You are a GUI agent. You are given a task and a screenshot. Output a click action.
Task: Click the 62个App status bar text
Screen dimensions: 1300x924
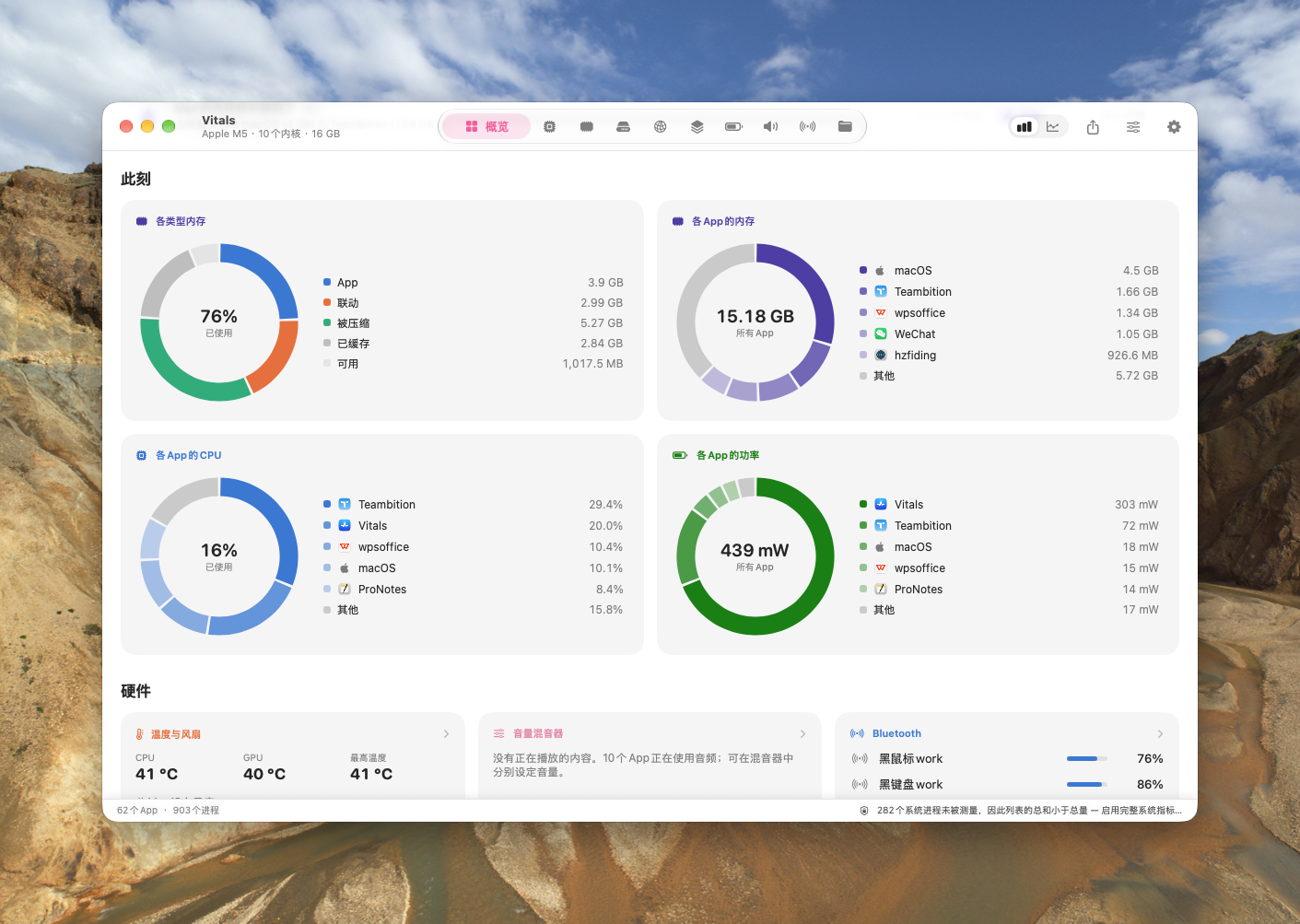click(x=137, y=811)
